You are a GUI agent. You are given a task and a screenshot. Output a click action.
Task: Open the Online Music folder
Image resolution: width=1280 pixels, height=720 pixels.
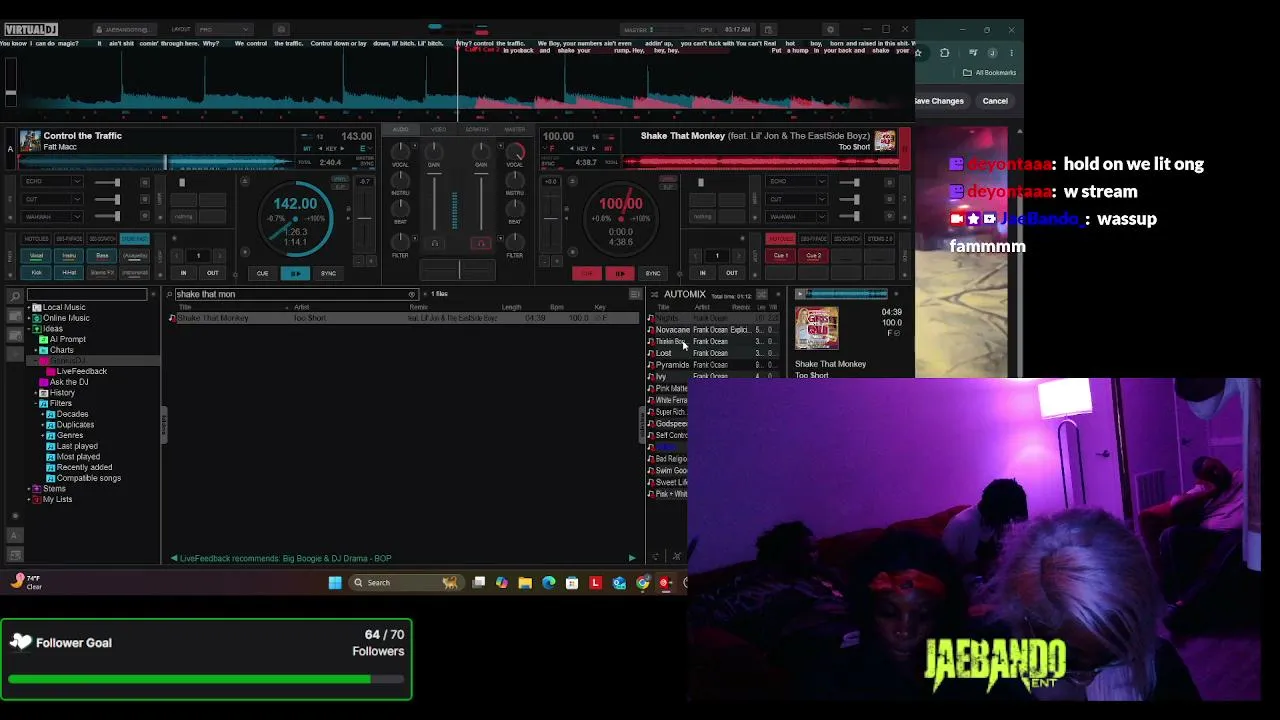point(66,318)
